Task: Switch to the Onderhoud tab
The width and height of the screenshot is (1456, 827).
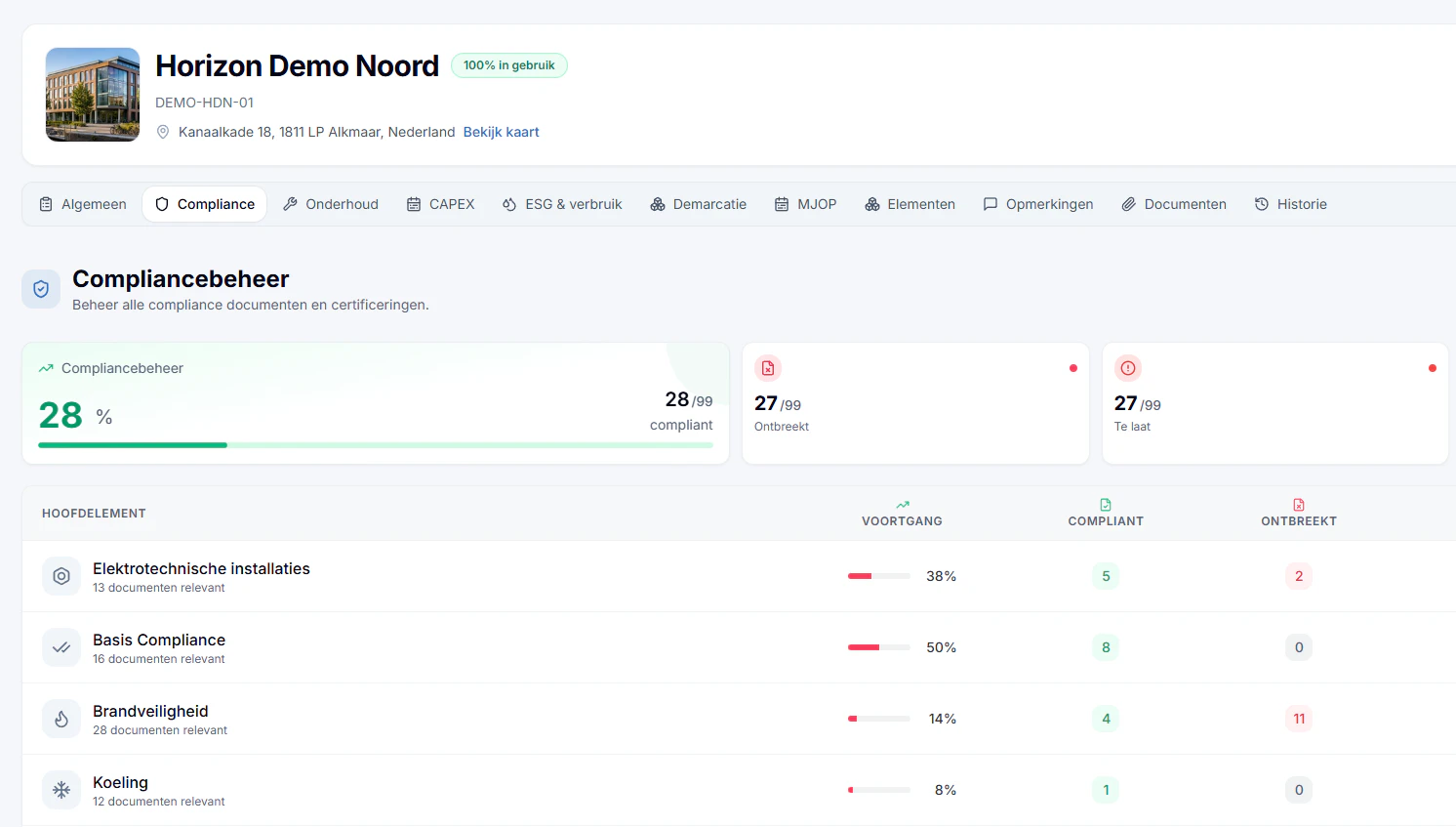Action: click(331, 204)
